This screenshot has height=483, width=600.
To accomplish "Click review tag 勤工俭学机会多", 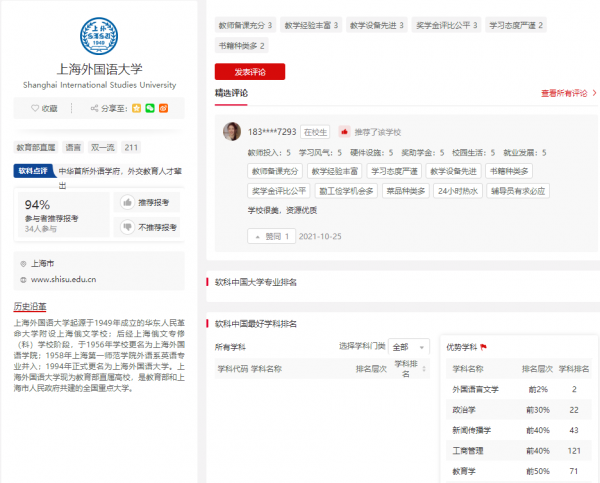I will click(346, 191).
